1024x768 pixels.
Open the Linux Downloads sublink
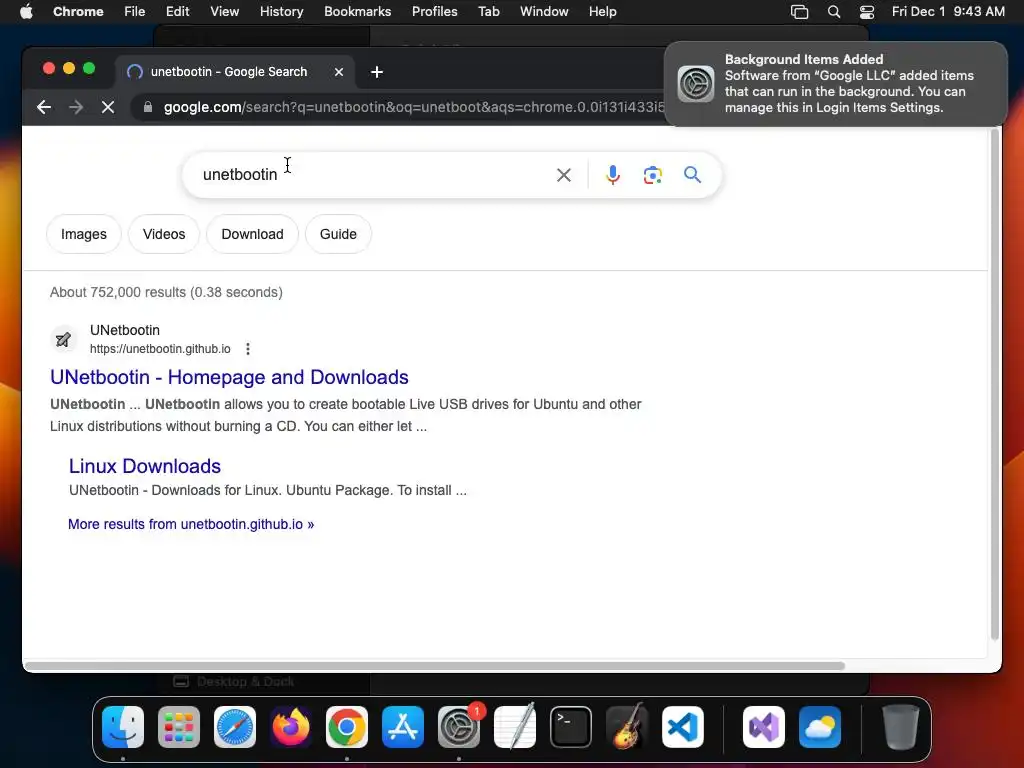coord(145,466)
